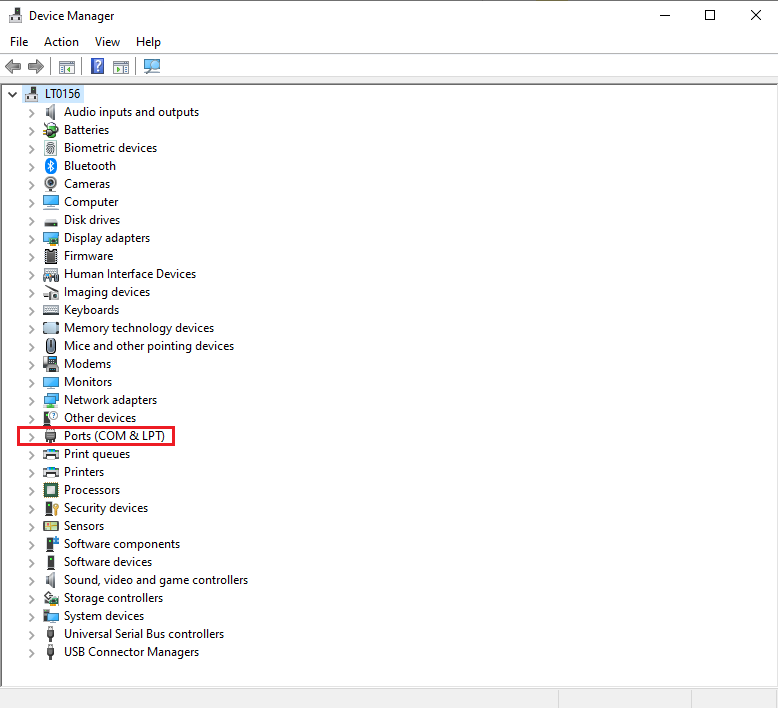Expand the Ports (COM & LPT) chevron
778x708 pixels.
tap(31, 437)
